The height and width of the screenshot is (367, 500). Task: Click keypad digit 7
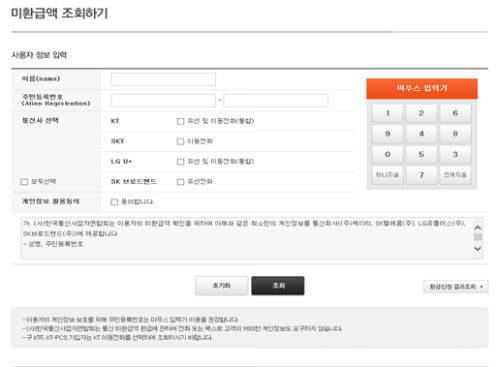pyautogui.click(x=421, y=175)
